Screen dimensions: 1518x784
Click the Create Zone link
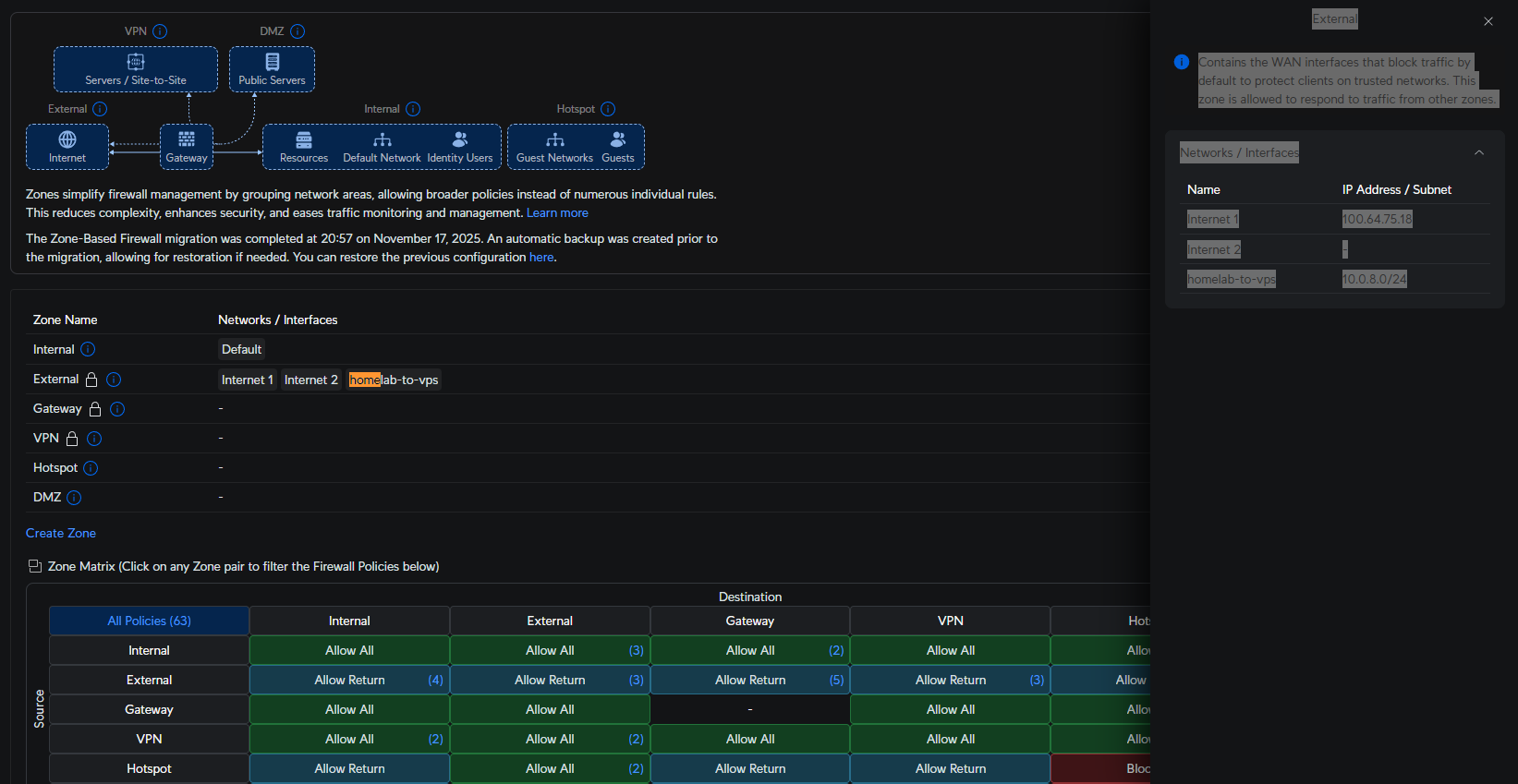[x=61, y=533]
